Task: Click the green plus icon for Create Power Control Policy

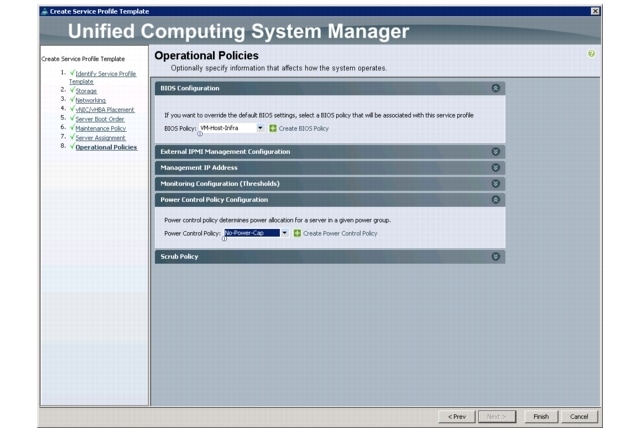Action: [x=297, y=233]
